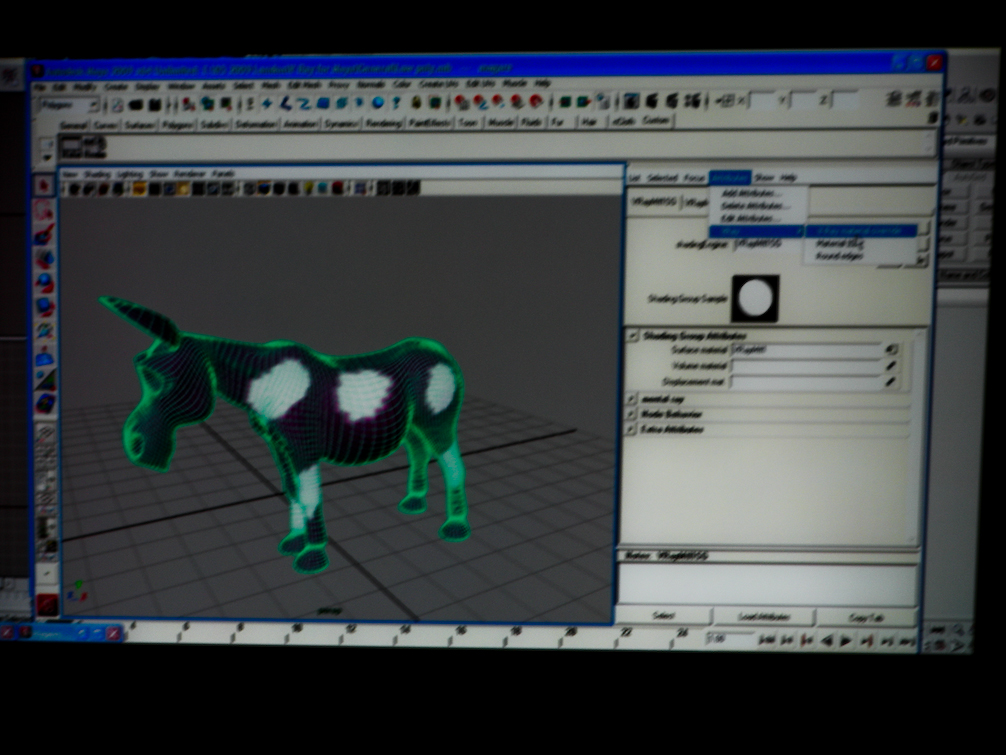Switch to select by hierarchy mode
This screenshot has height=755, width=1006.
point(189,104)
